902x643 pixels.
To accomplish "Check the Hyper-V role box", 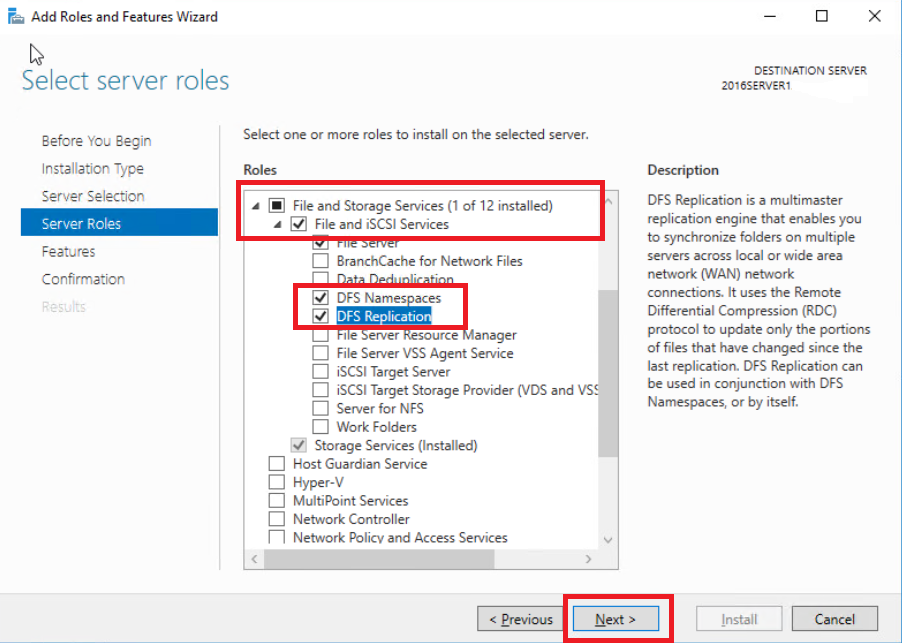I will [x=277, y=481].
